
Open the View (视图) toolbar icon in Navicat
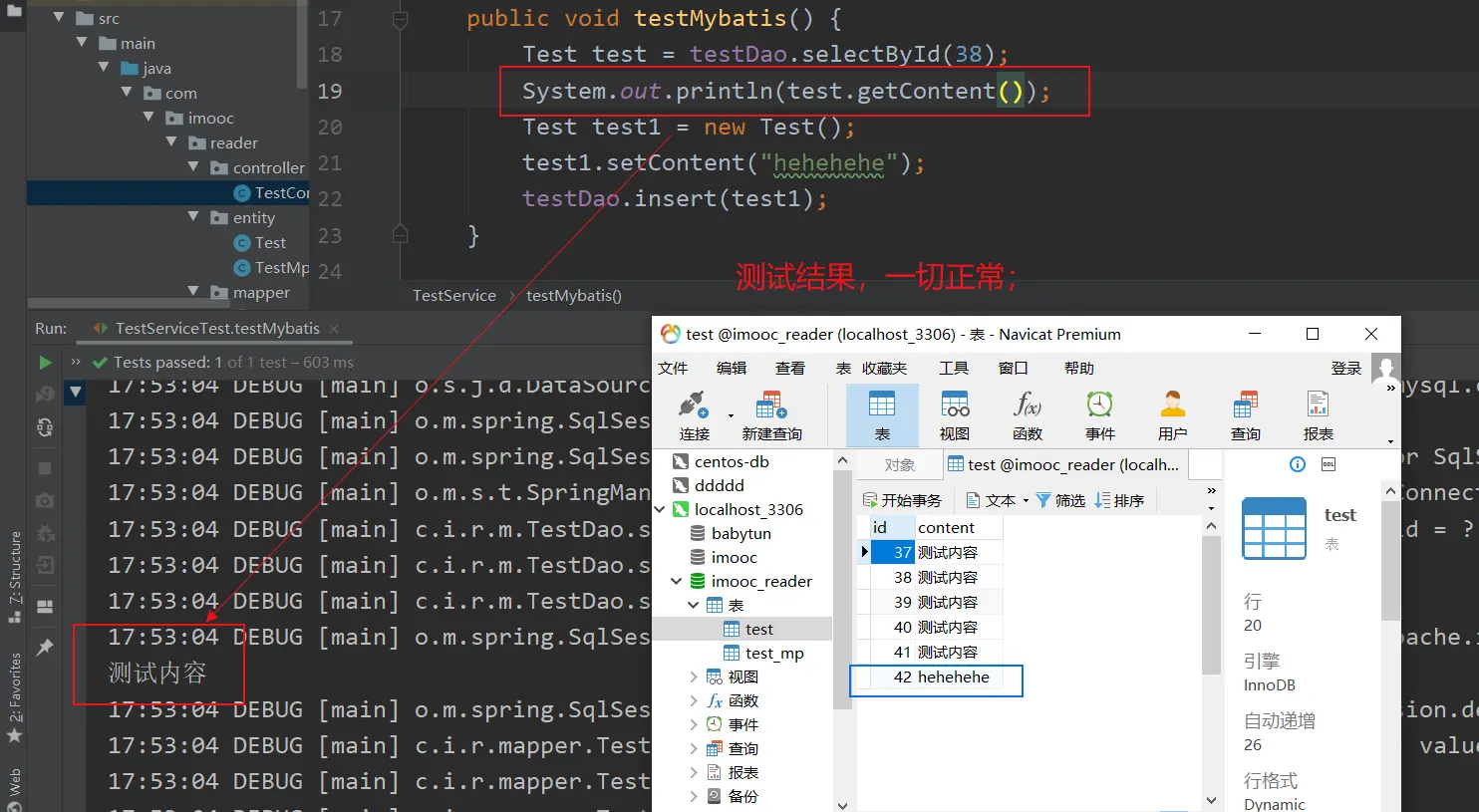click(x=955, y=415)
